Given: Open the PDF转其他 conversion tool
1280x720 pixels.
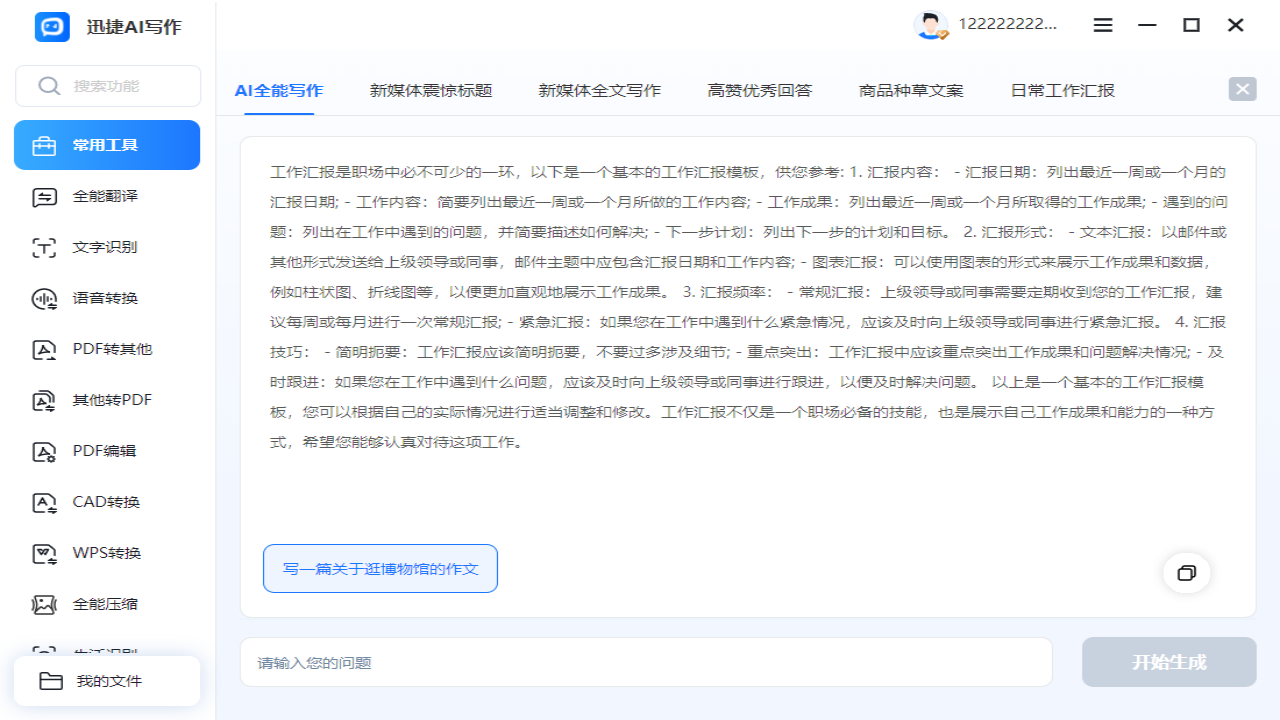Looking at the screenshot, I should click(106, 348).
